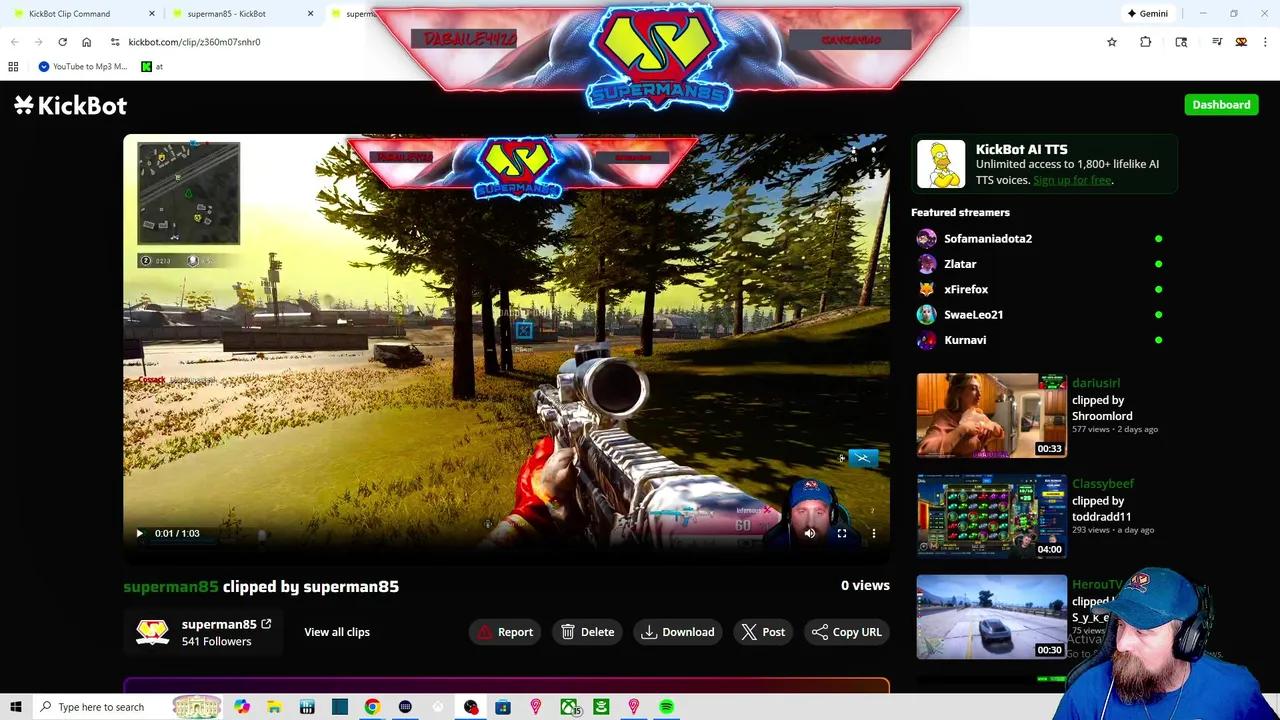Image resolution: width=1280 pixels, height=720 pixels.
Task: Open featured streamer Zlatar
Action: (960, 264)
